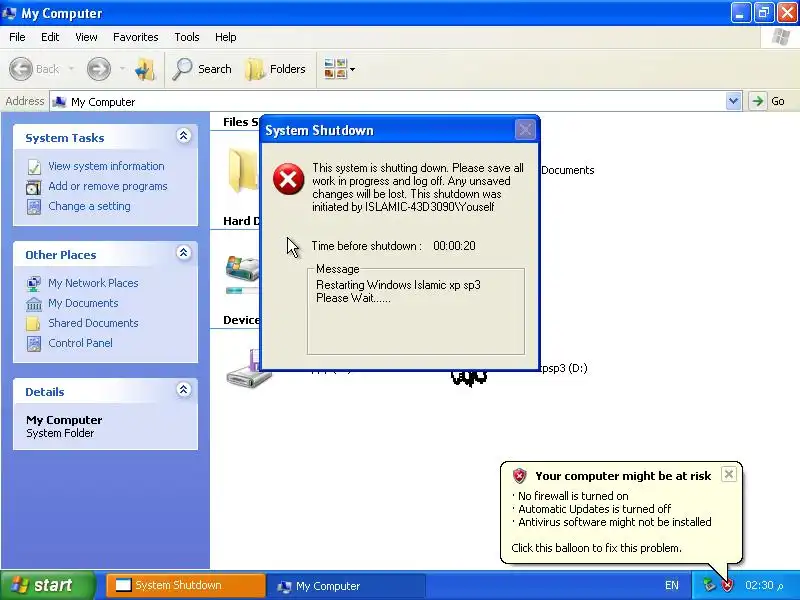This screenshot has height=600, width=800.
Task: Close the computer at risk balloon
Action: (x=729, y=474)
